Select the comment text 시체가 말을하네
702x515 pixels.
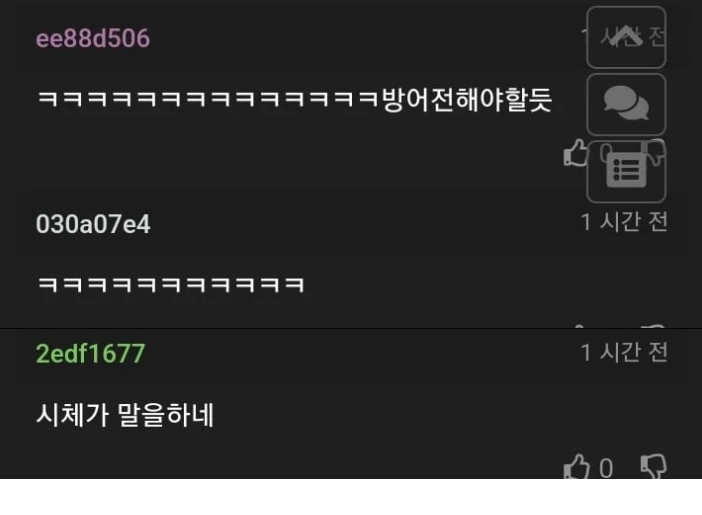point(125,415)
